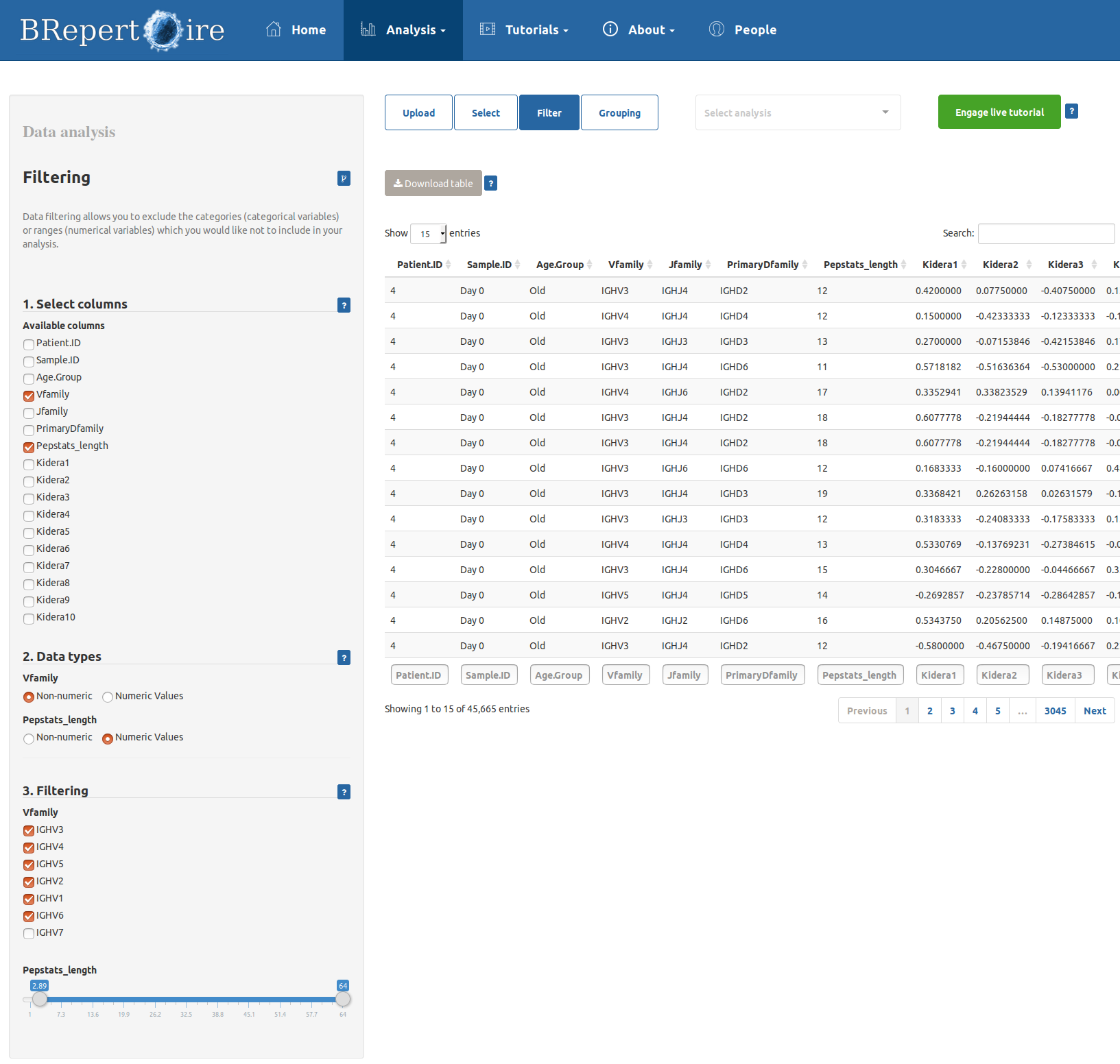Viewport: 1120px width, 1064px height.
Task: Open the Show entries count dropdown
Action: (429, 234)
